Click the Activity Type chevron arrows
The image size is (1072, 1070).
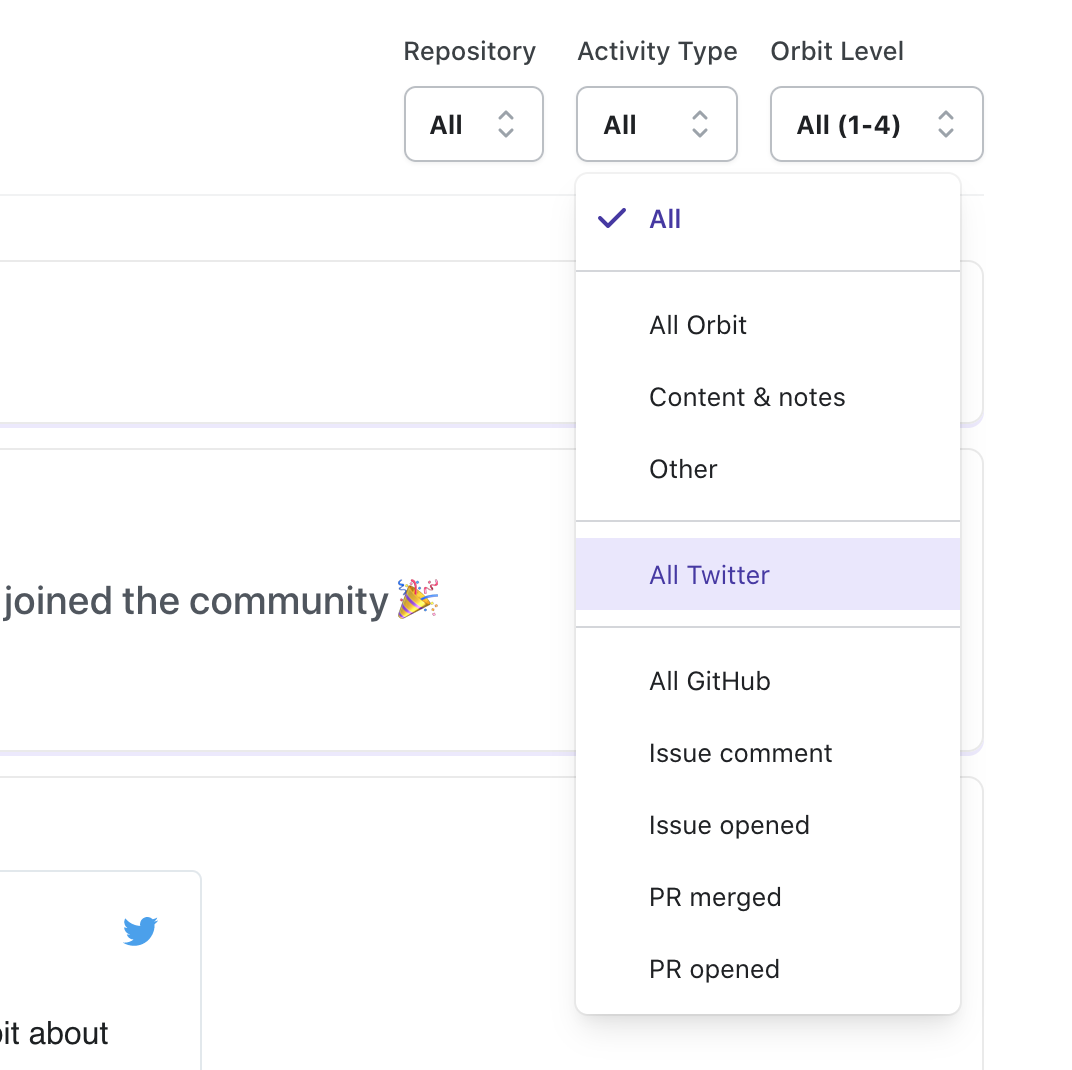(x=699, y=124)
